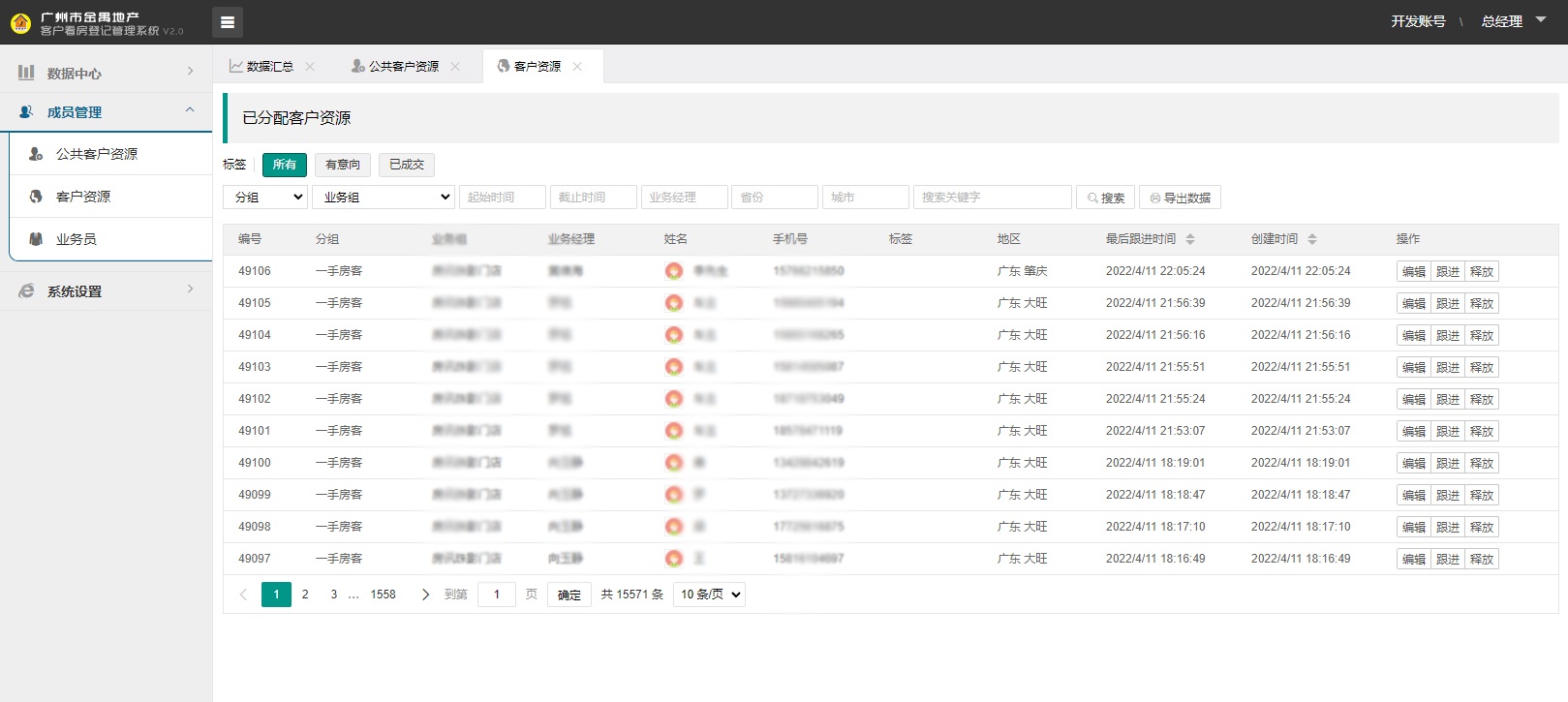Viewport: 1568px width, 702px height.
Task: Click the avatar icon in row 49102
Action: [x=674, y=399]
